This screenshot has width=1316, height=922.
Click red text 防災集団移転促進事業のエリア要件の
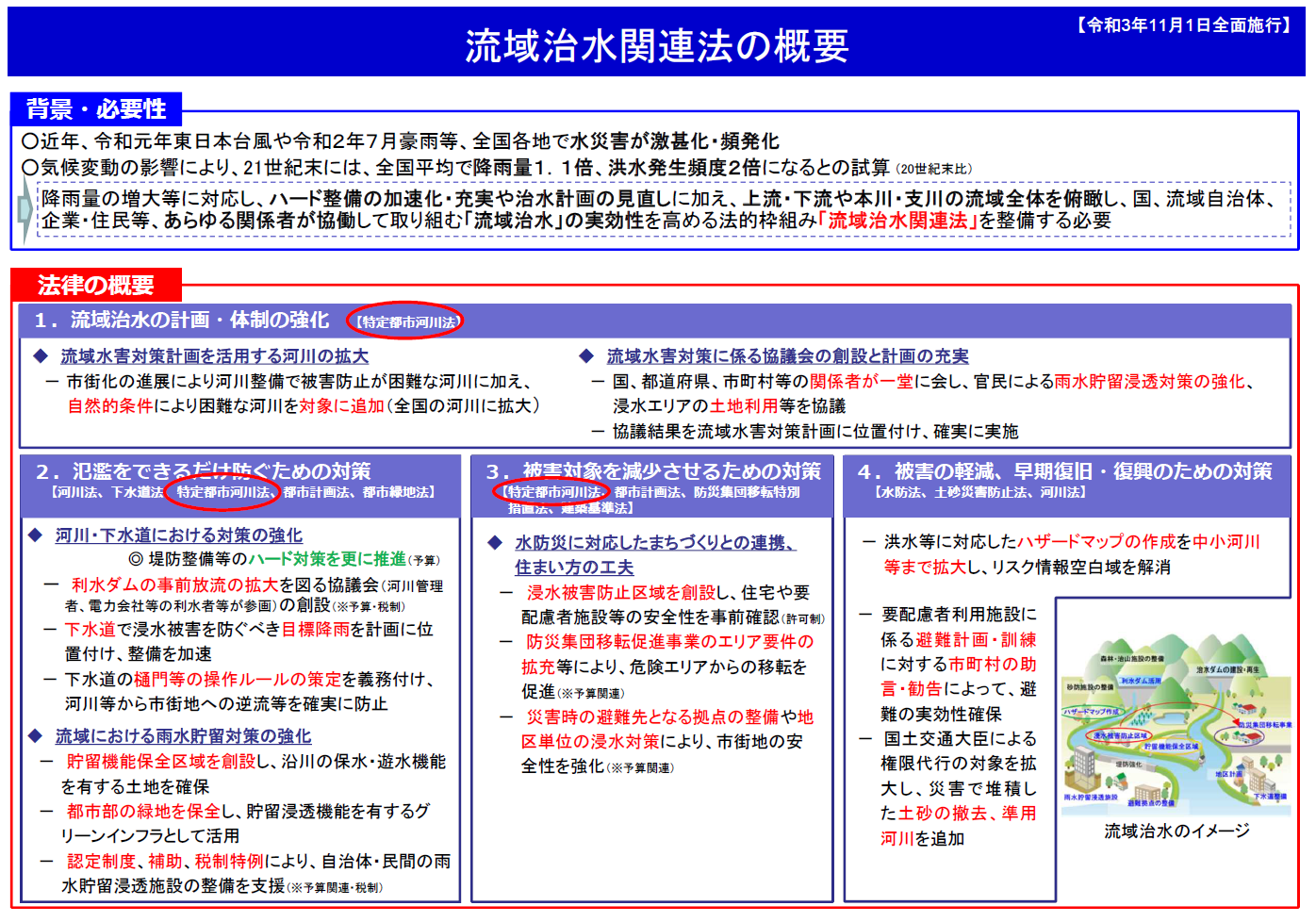669,642
